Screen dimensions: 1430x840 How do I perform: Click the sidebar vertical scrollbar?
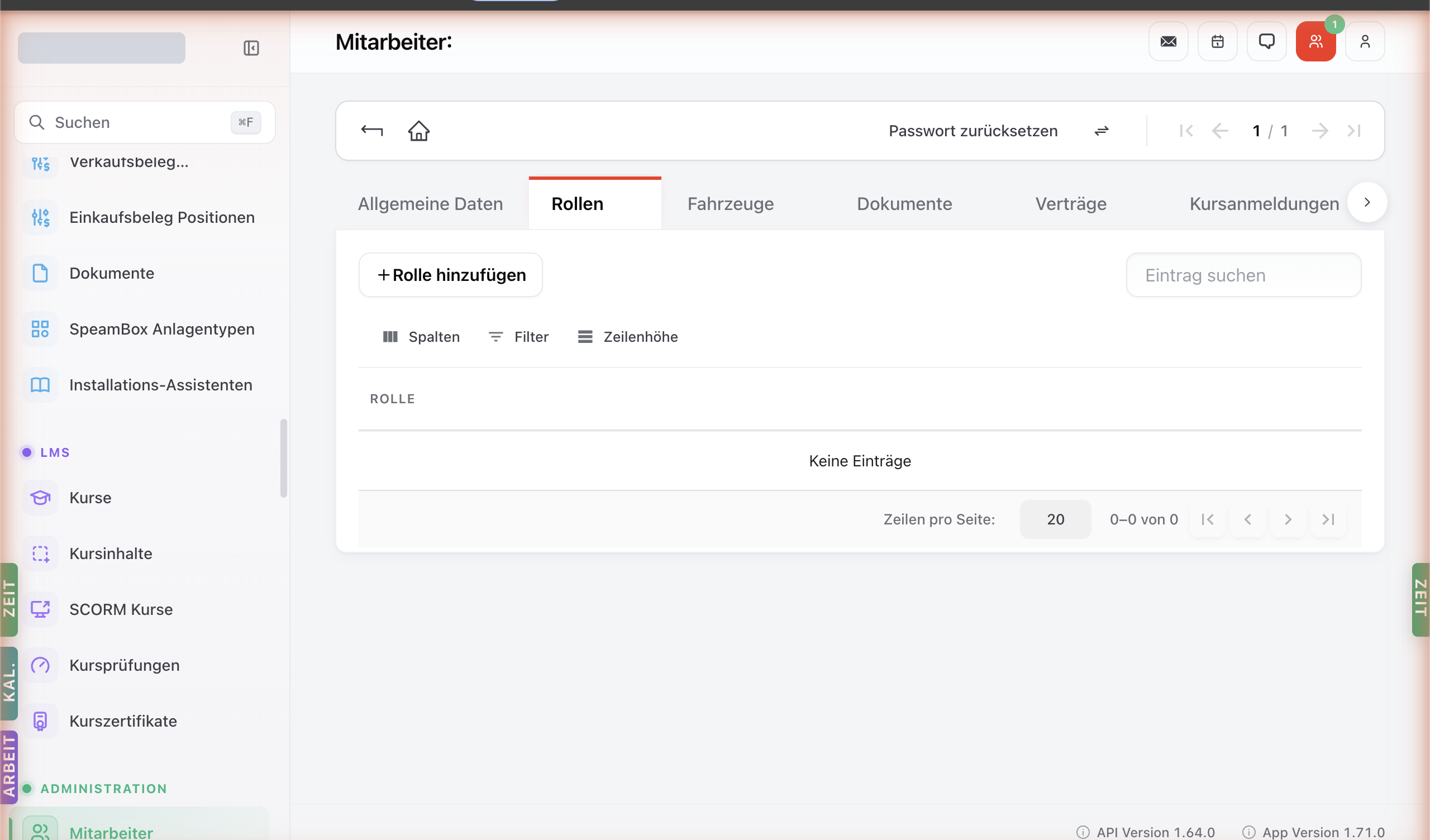(x=284, y=458)
